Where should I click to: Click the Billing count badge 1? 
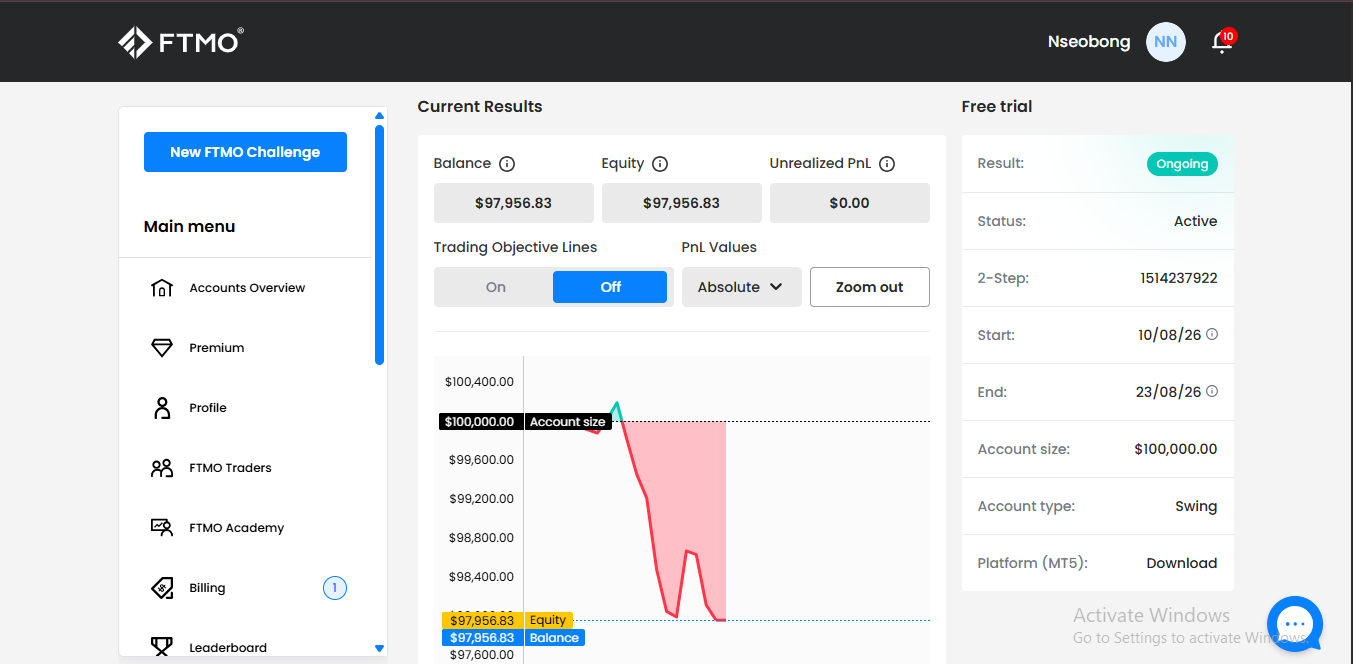pos(335,588)
